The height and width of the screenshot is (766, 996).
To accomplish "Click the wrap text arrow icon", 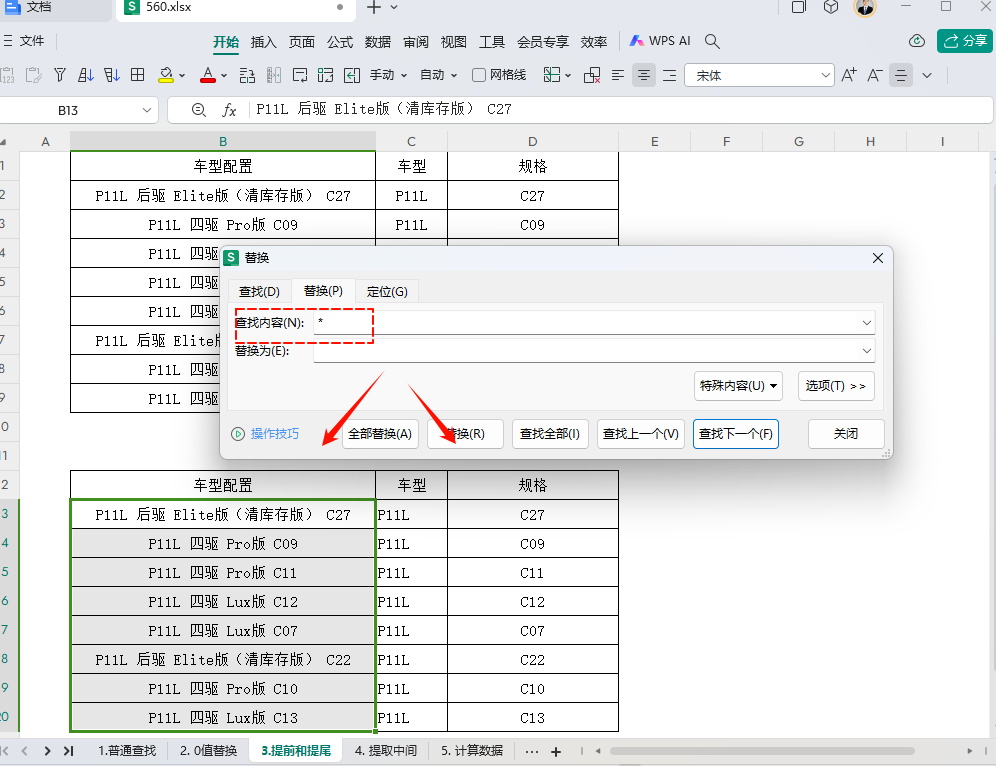I will pos(352,75).
